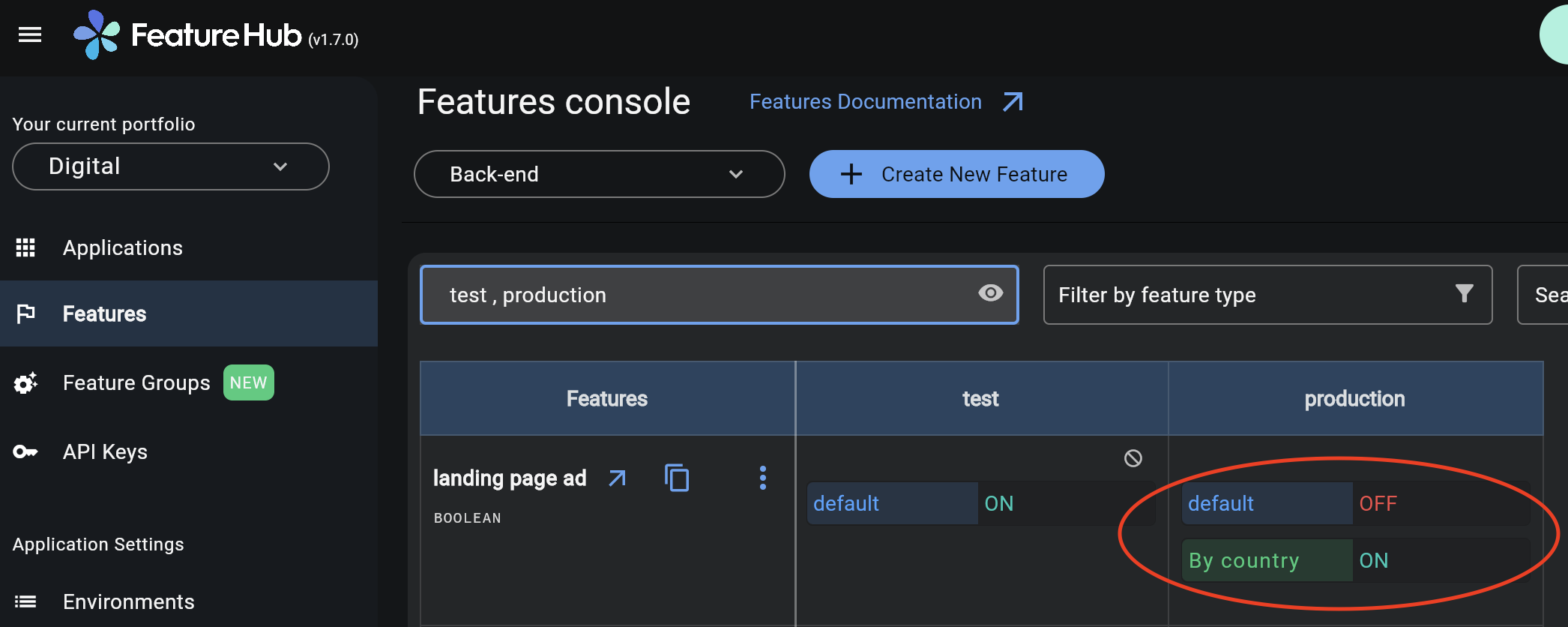Open Feature Groups in sidebar
The width and height of the screenshot is (1568, 627).
pyautogui.click(x=136, y=382)
